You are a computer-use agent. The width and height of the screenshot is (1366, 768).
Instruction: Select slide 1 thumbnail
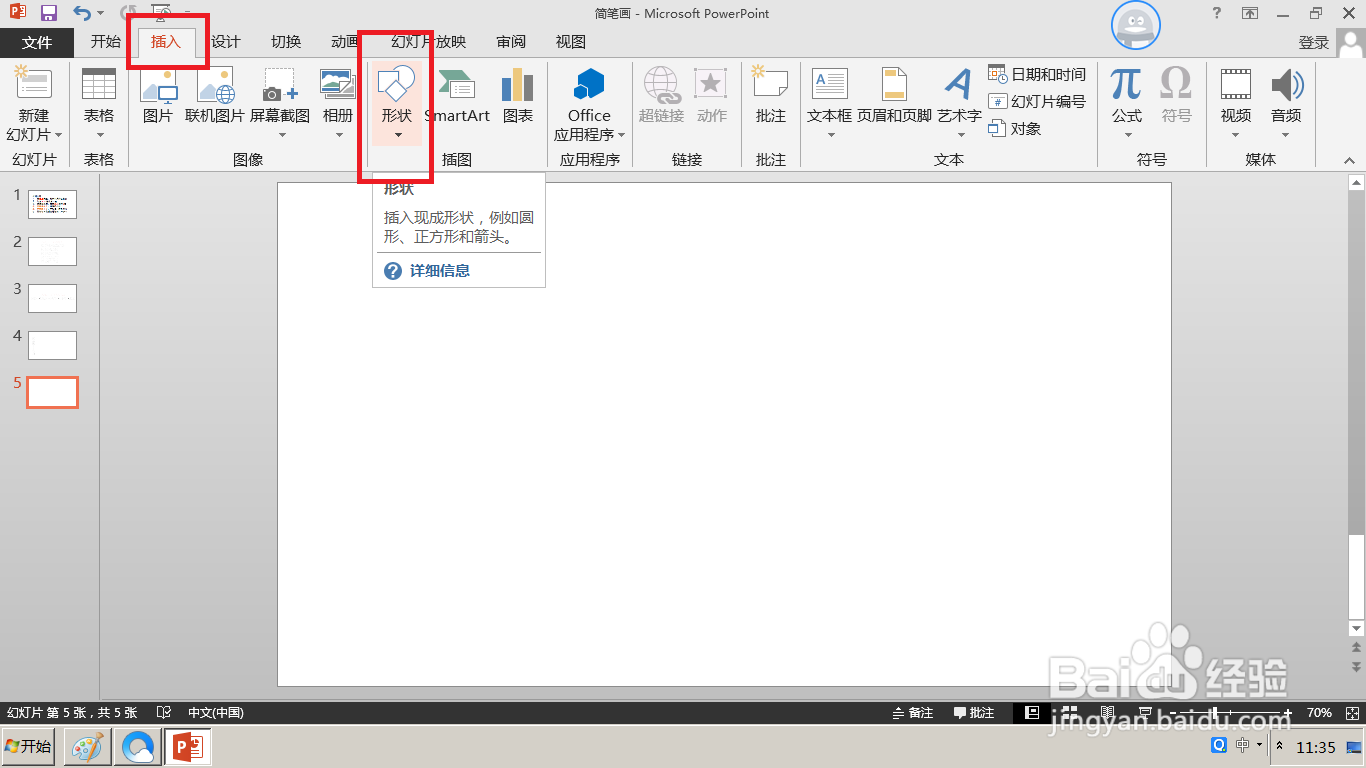52,204
